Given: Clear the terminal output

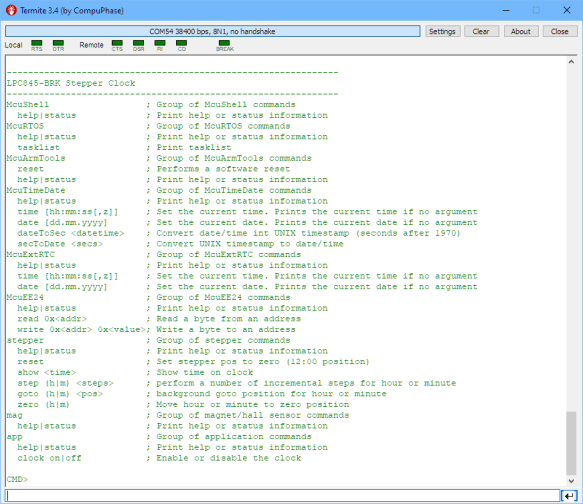Looking at the screenshot, I should click(481, 31).
